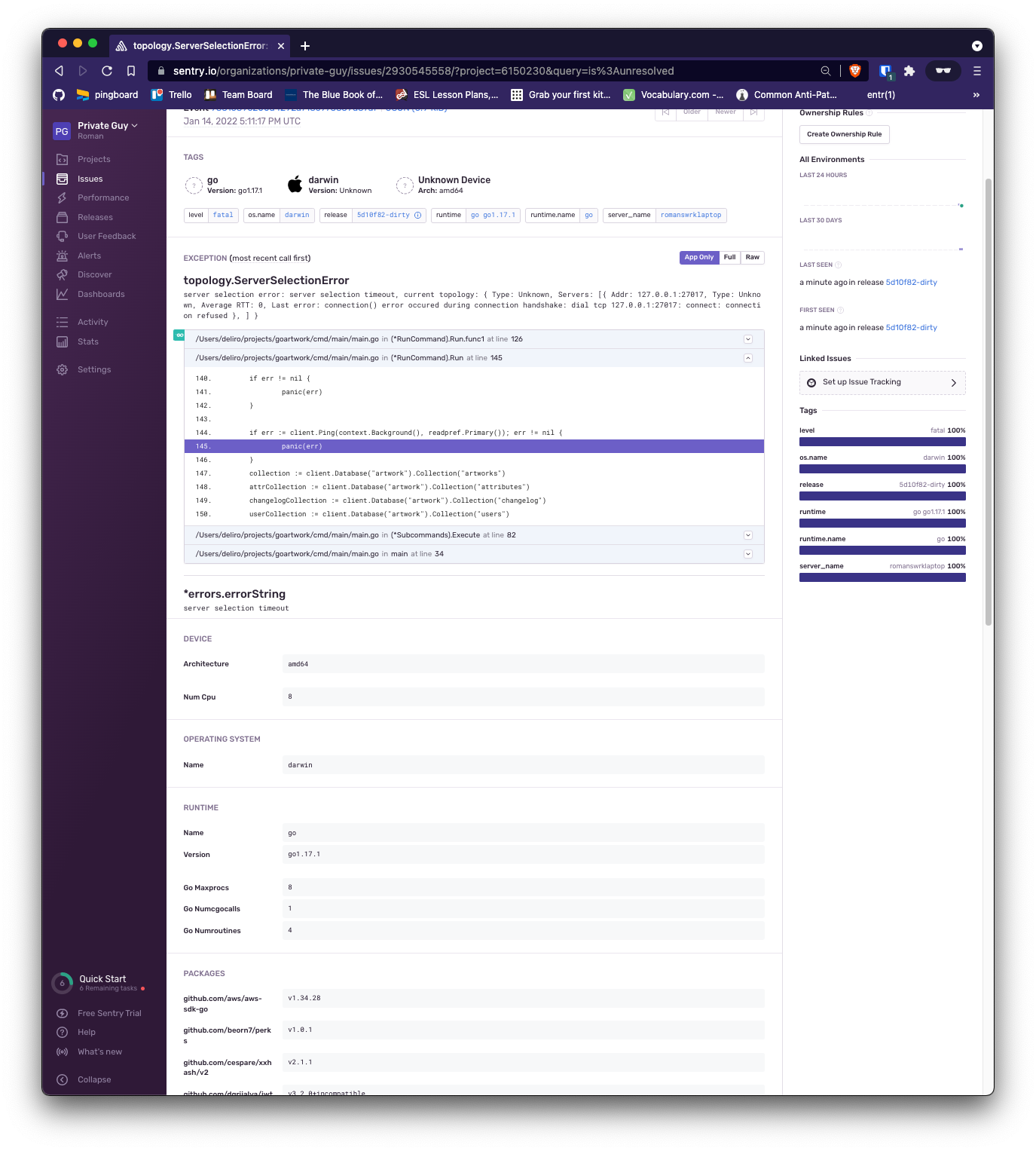Click the browser back arrow
Screen dimensions: 1036x1151
59,71
